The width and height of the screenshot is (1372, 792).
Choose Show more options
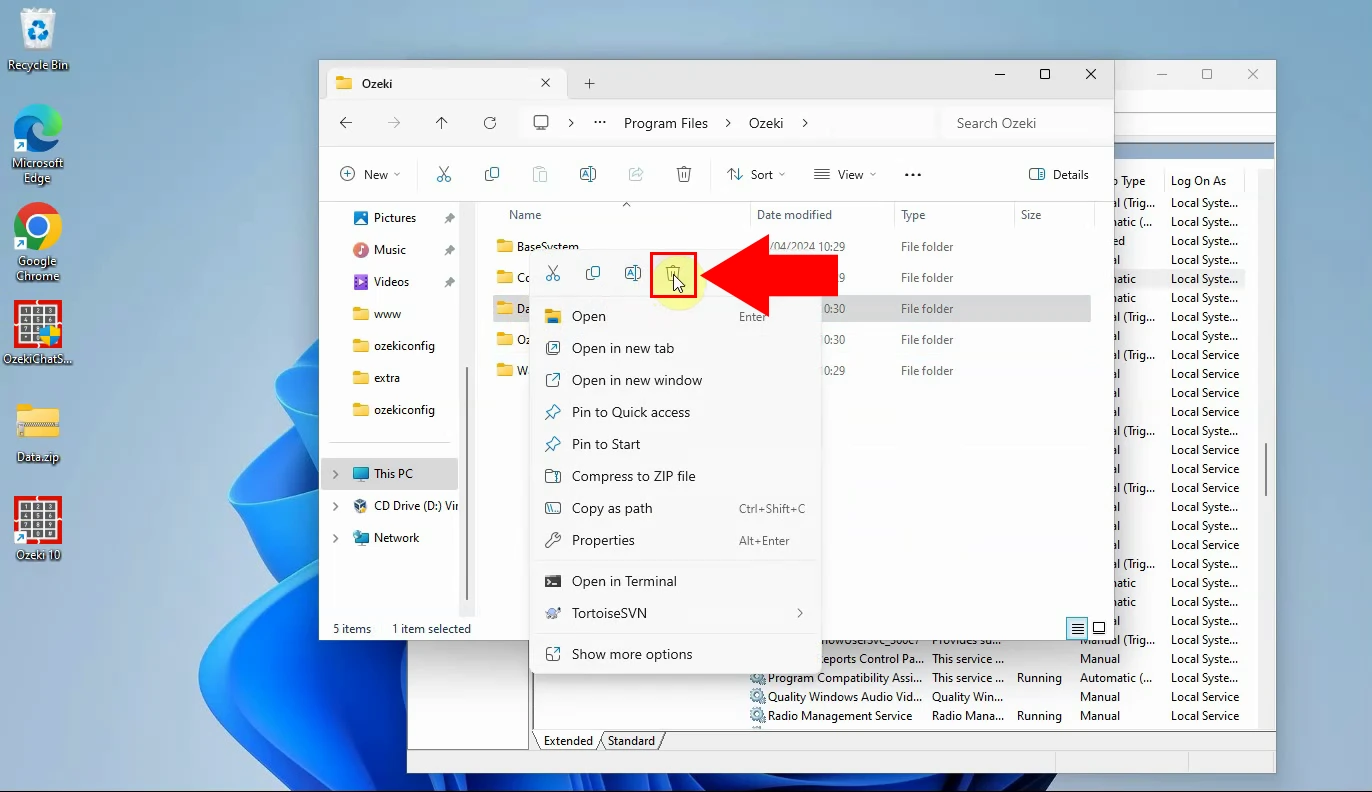[x=675, y=654]
